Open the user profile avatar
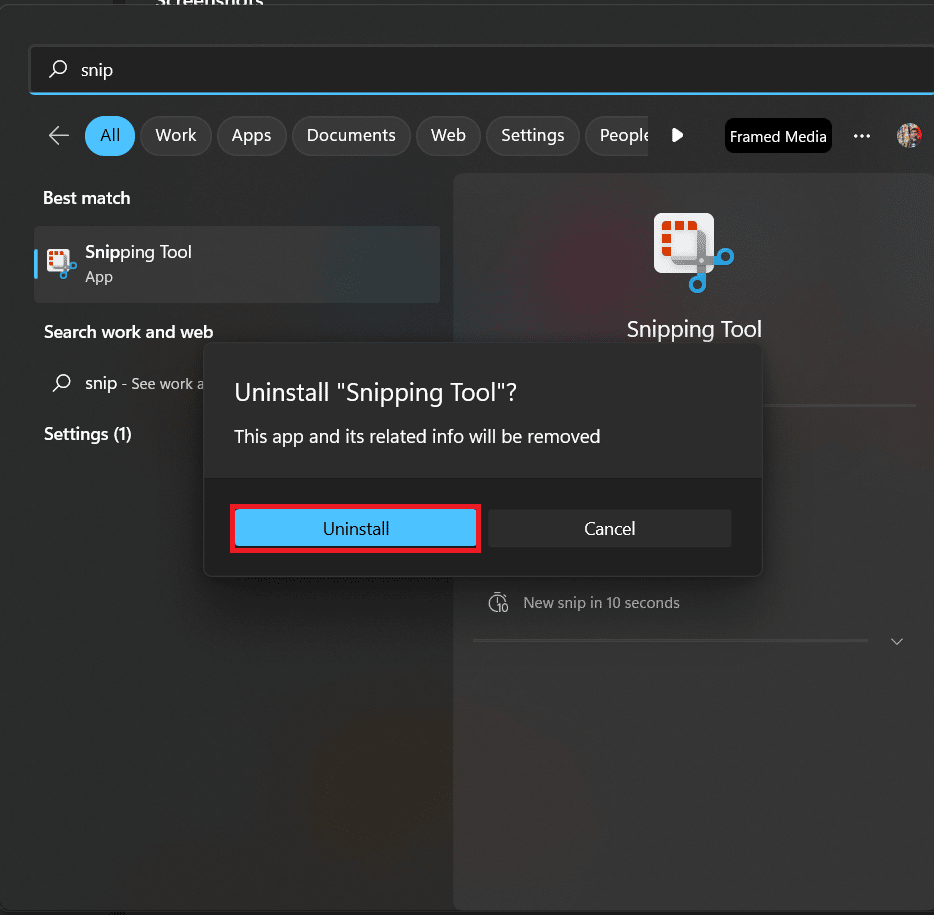 (x=908, y=135)
